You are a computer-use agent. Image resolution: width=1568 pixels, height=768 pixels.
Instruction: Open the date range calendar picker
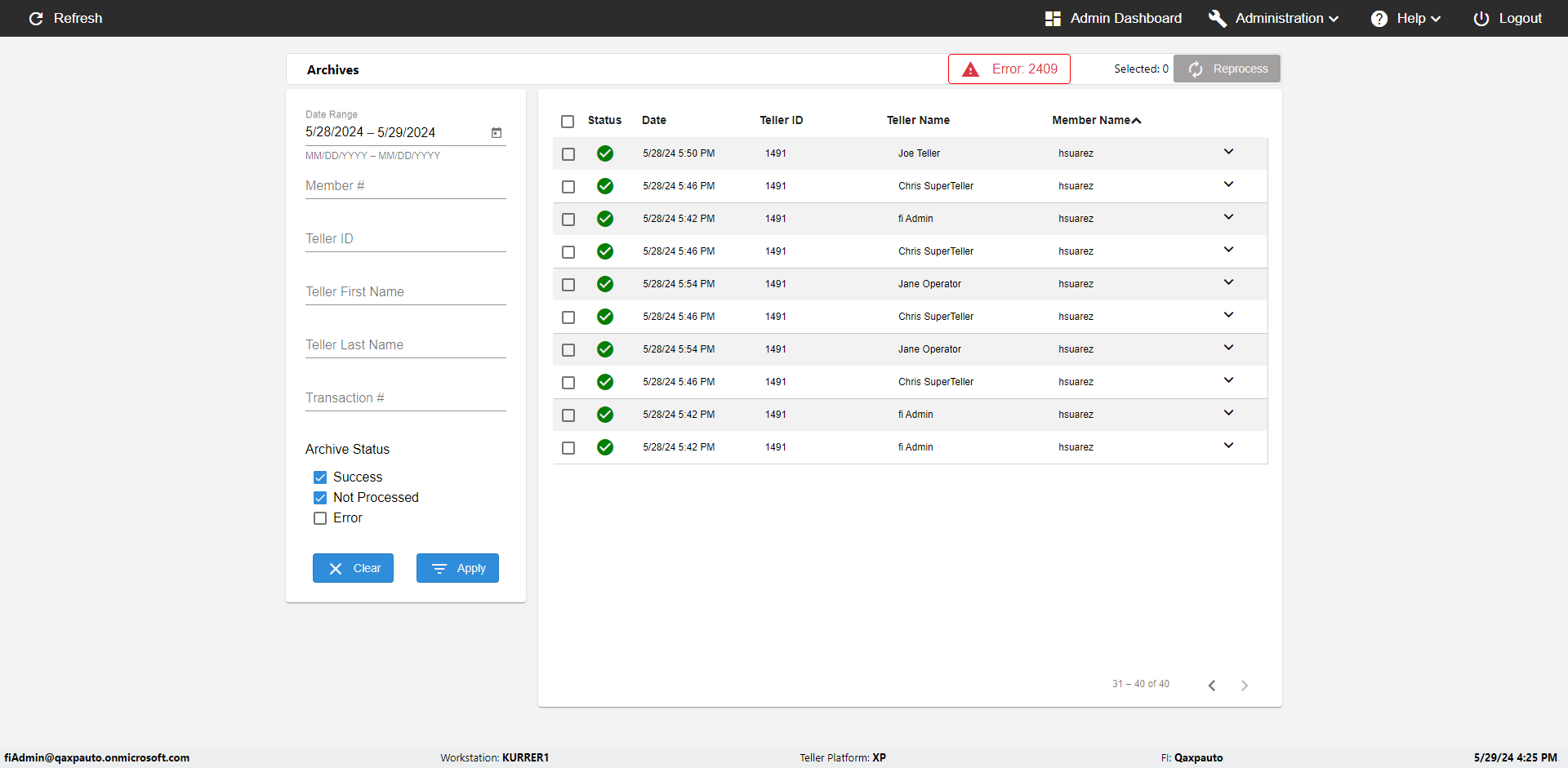pyautogui.click(x=497, y=132)
